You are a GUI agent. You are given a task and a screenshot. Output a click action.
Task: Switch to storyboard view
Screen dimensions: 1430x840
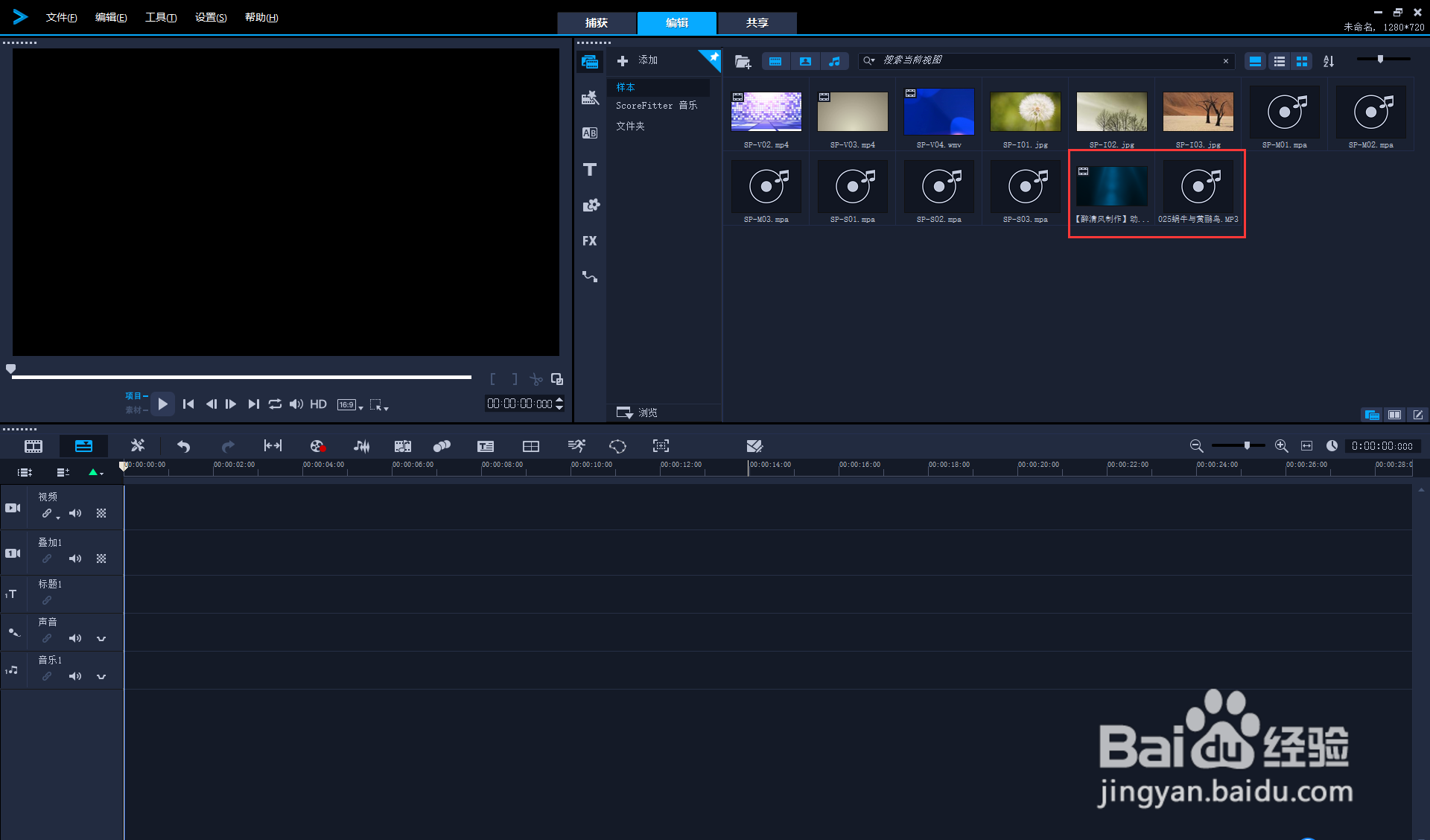tap(34, 446)
